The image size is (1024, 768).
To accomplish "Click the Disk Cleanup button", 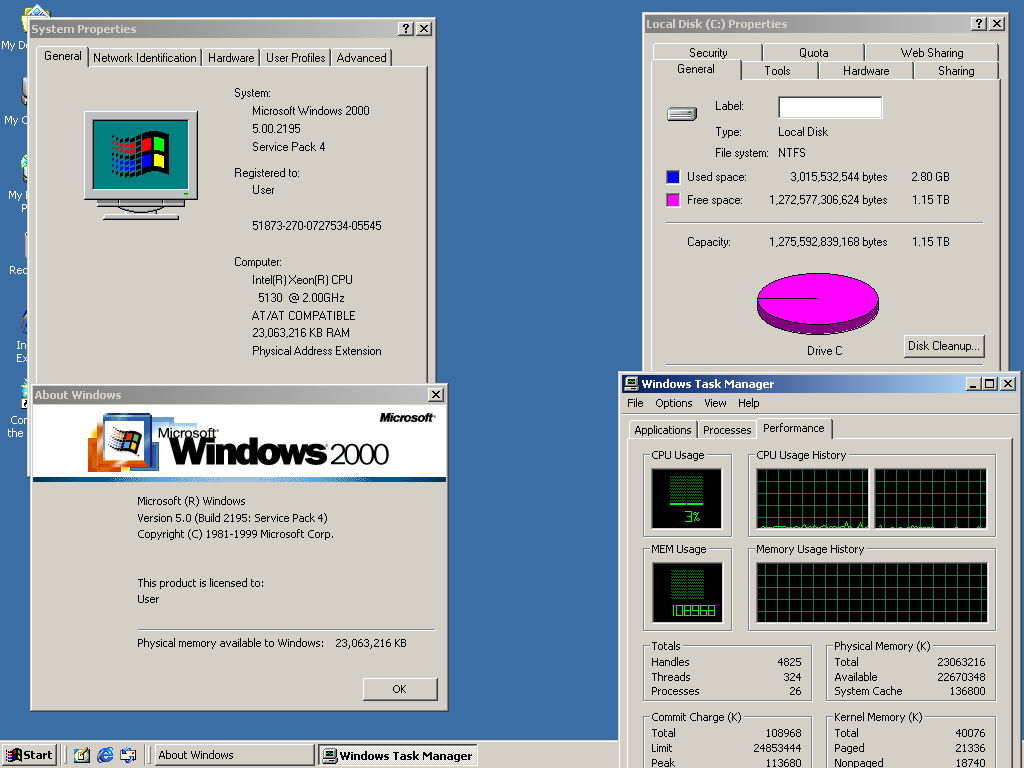I will coord(944,346).
